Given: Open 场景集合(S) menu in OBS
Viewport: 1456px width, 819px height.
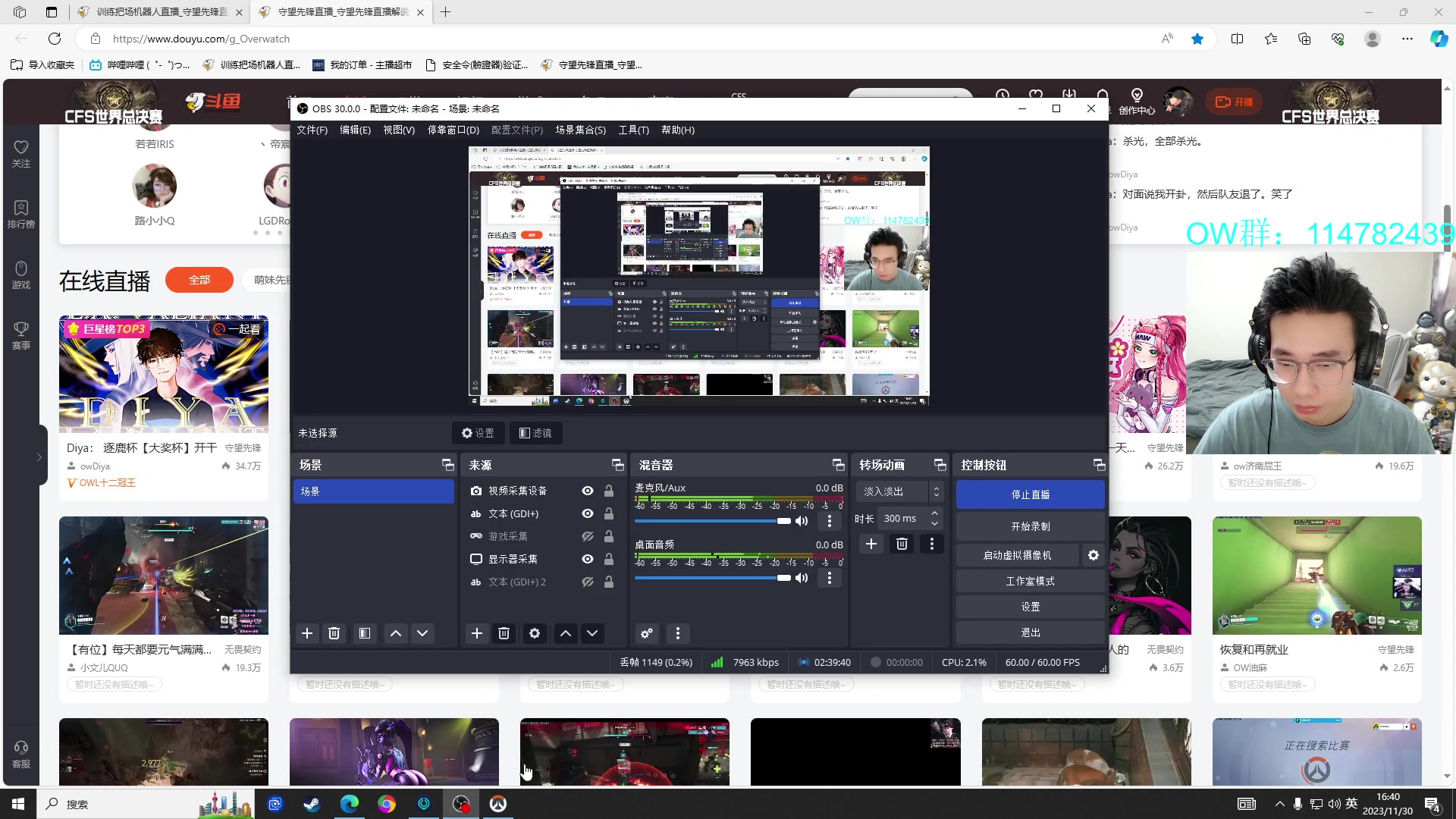Looking at the screenshot, I should 581,130.
